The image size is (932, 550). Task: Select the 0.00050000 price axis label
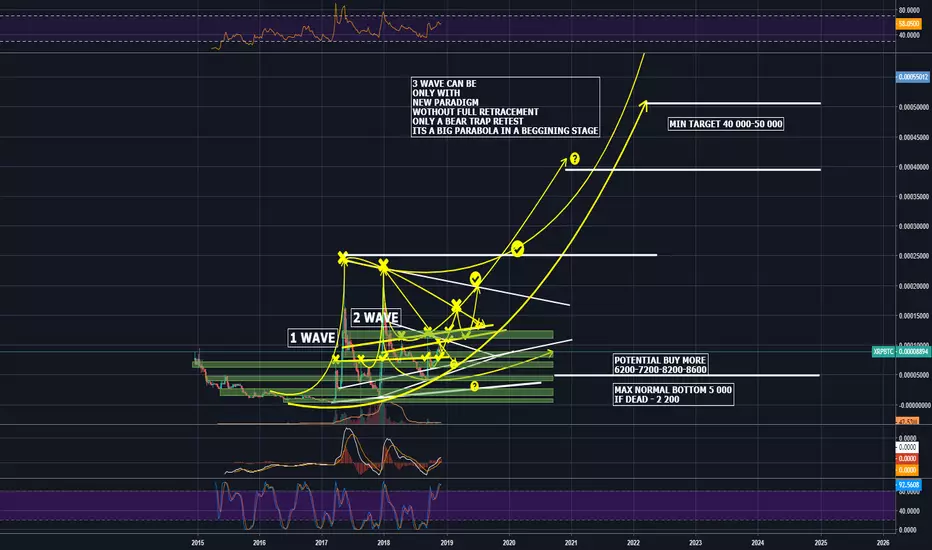click(x=914, y=108)
